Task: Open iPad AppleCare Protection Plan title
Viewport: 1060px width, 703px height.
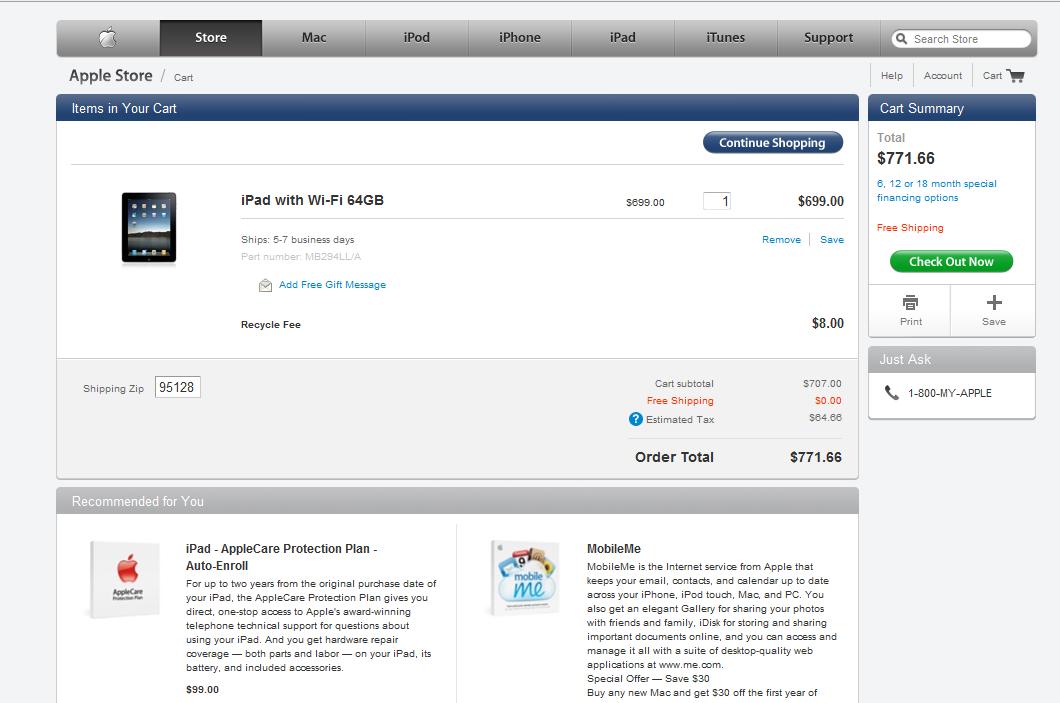Action: point(281,557)
